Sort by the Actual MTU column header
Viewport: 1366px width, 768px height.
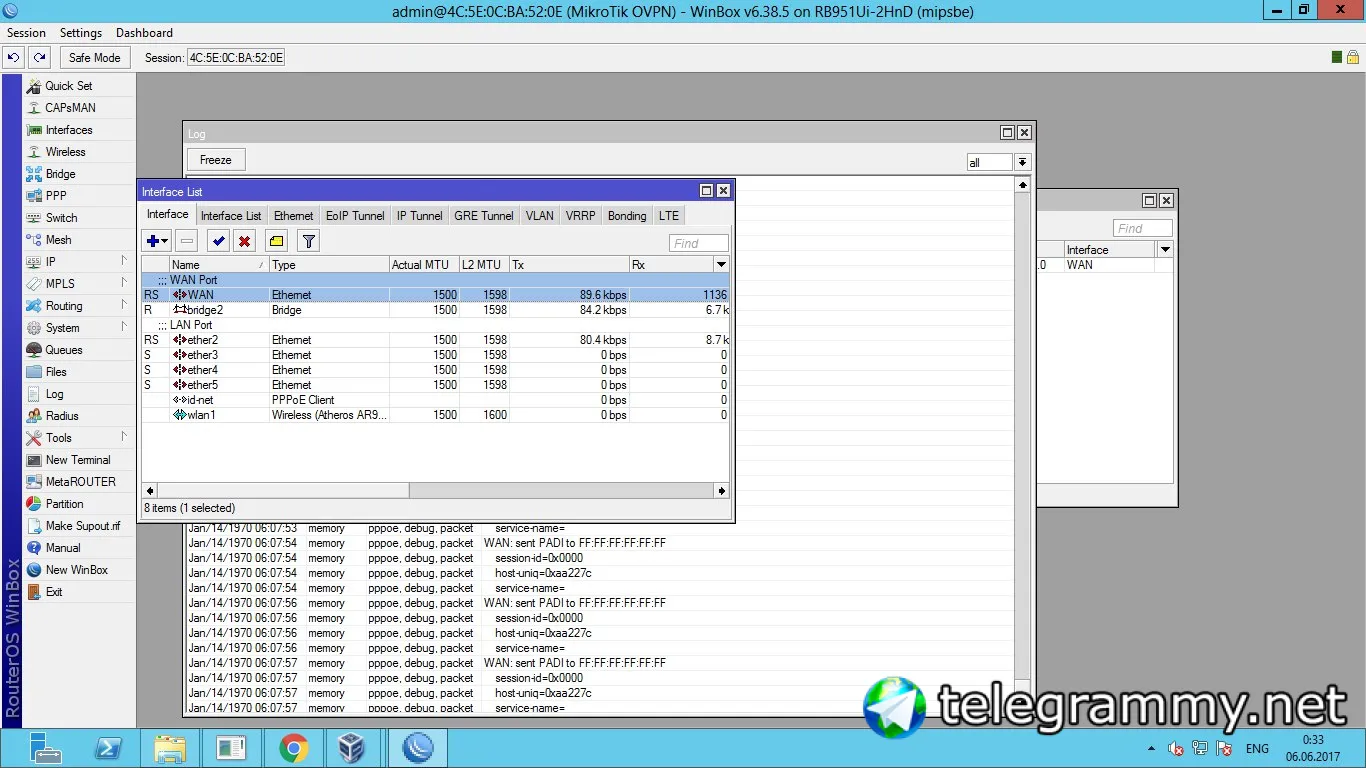pos(424,265)
